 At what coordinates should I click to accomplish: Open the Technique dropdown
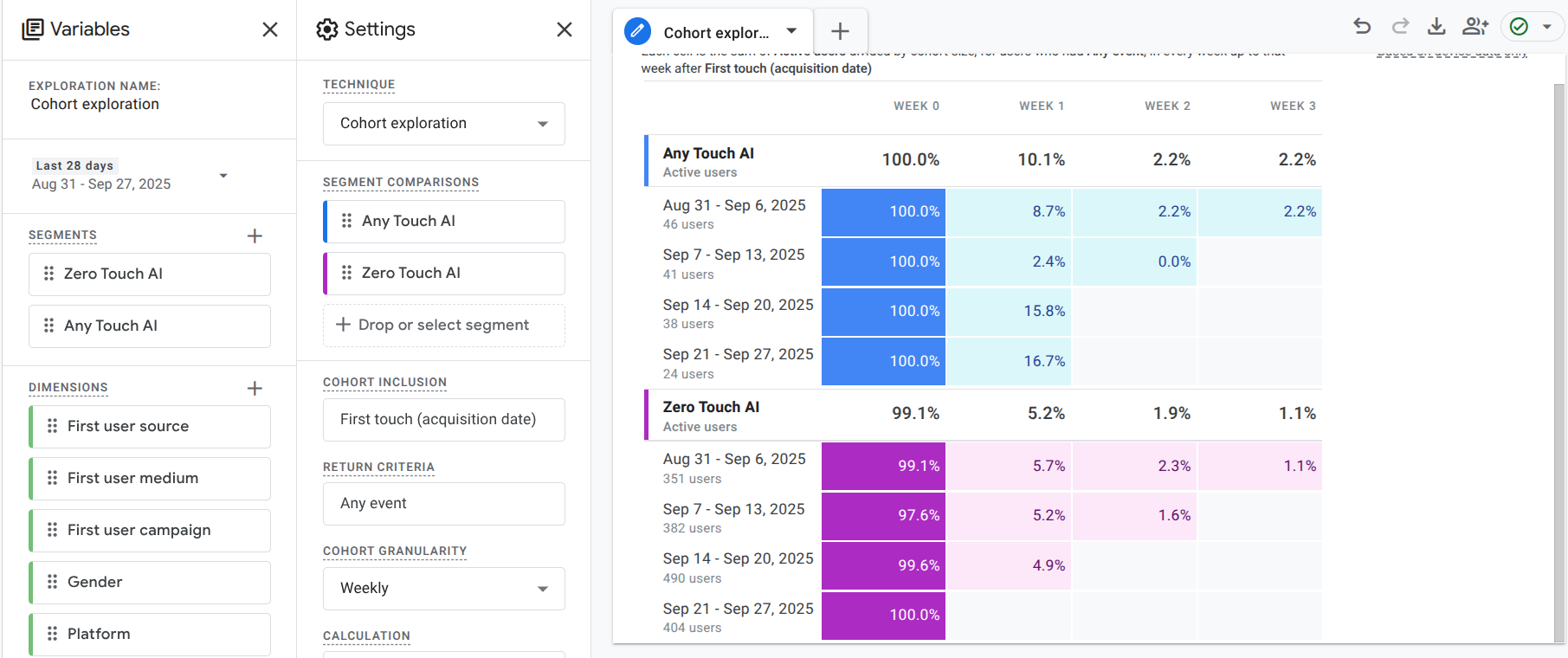point(443,124)
